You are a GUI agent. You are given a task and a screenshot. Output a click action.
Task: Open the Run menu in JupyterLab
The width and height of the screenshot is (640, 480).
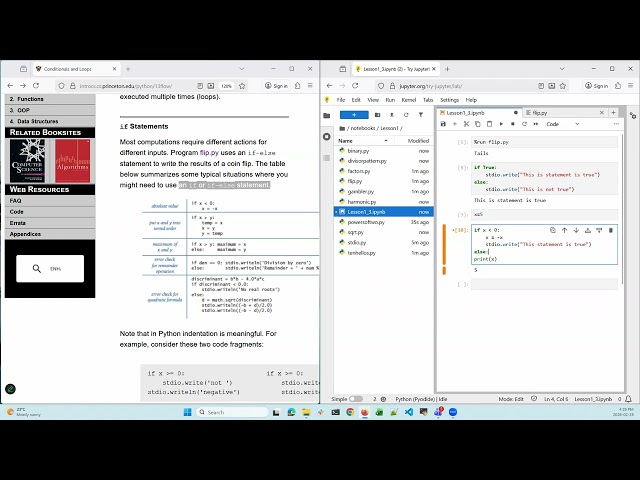390,100
